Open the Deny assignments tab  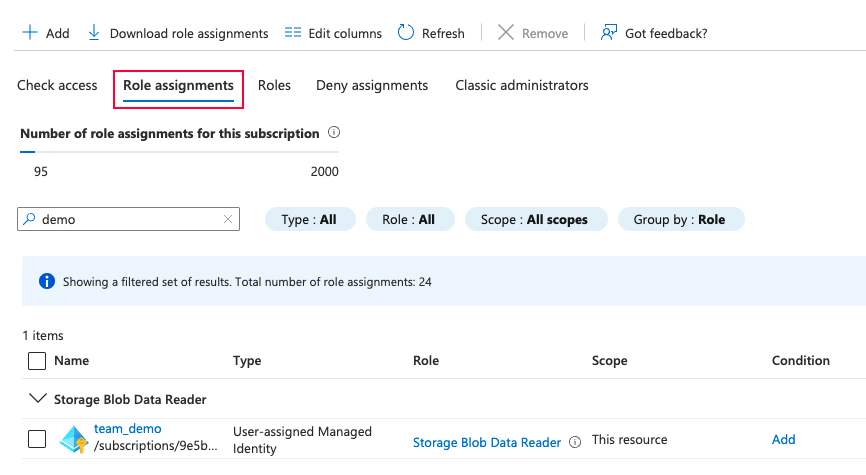(372, 86)
